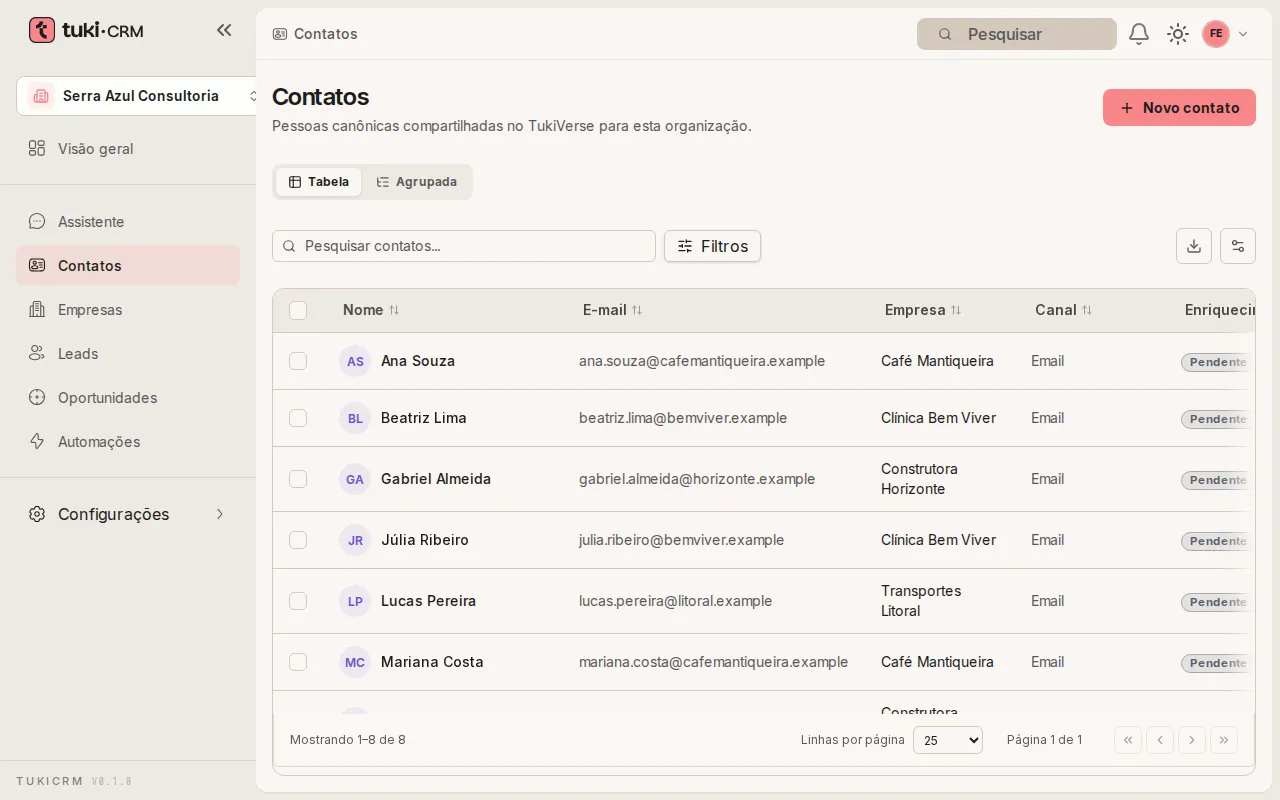Click the JR avatar for Júlia Ribeiro

[355, 540]
